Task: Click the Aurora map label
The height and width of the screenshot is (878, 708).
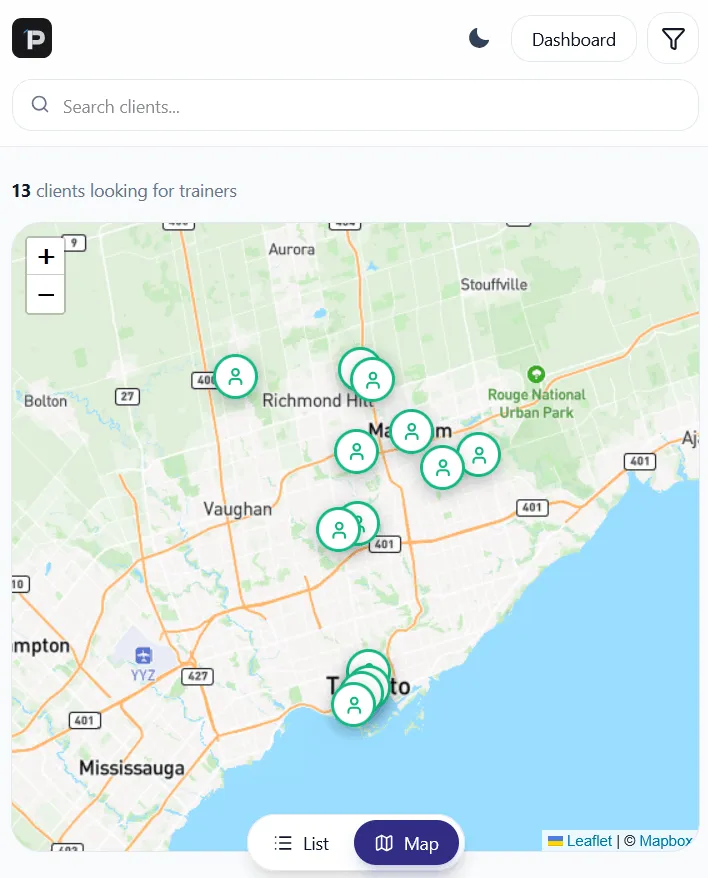Action: click(x=291, y=249)
